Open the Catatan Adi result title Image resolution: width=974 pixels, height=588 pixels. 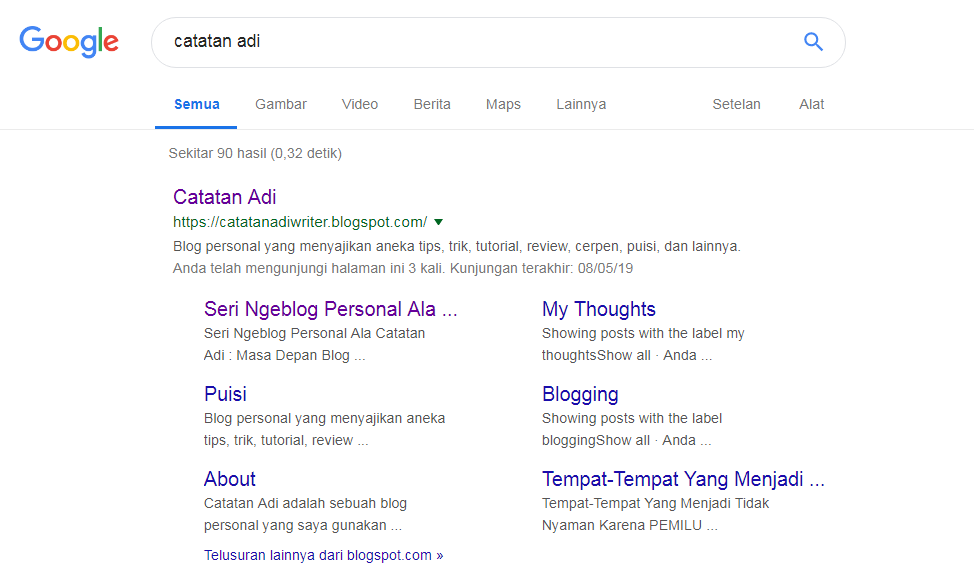click(224, 197)
